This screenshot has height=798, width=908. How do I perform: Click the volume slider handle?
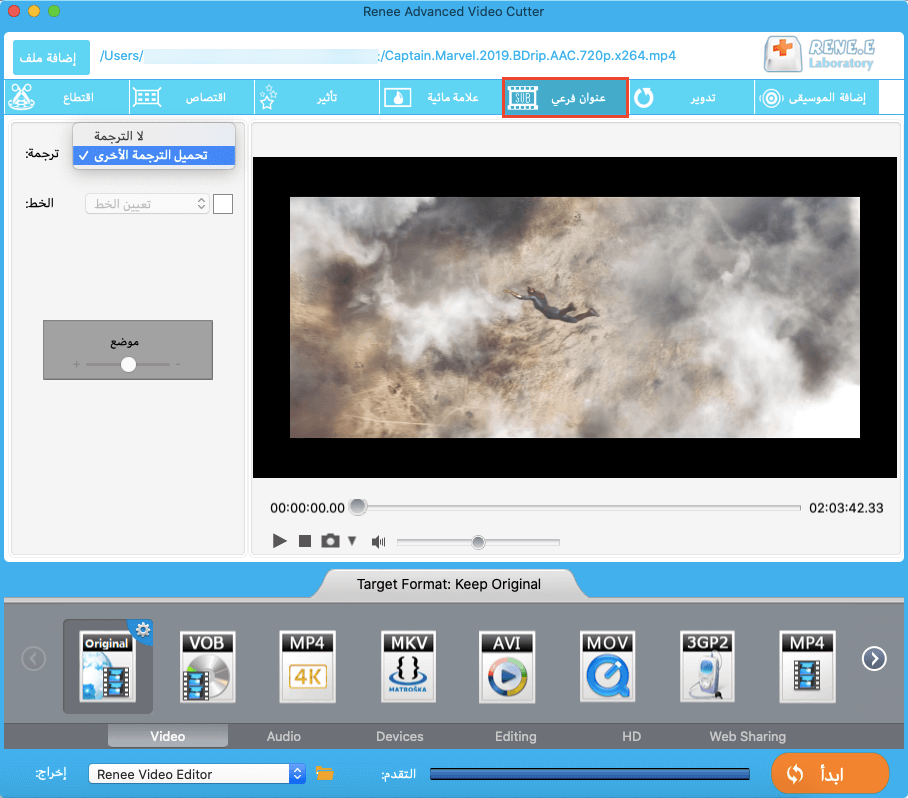point(478,542)
